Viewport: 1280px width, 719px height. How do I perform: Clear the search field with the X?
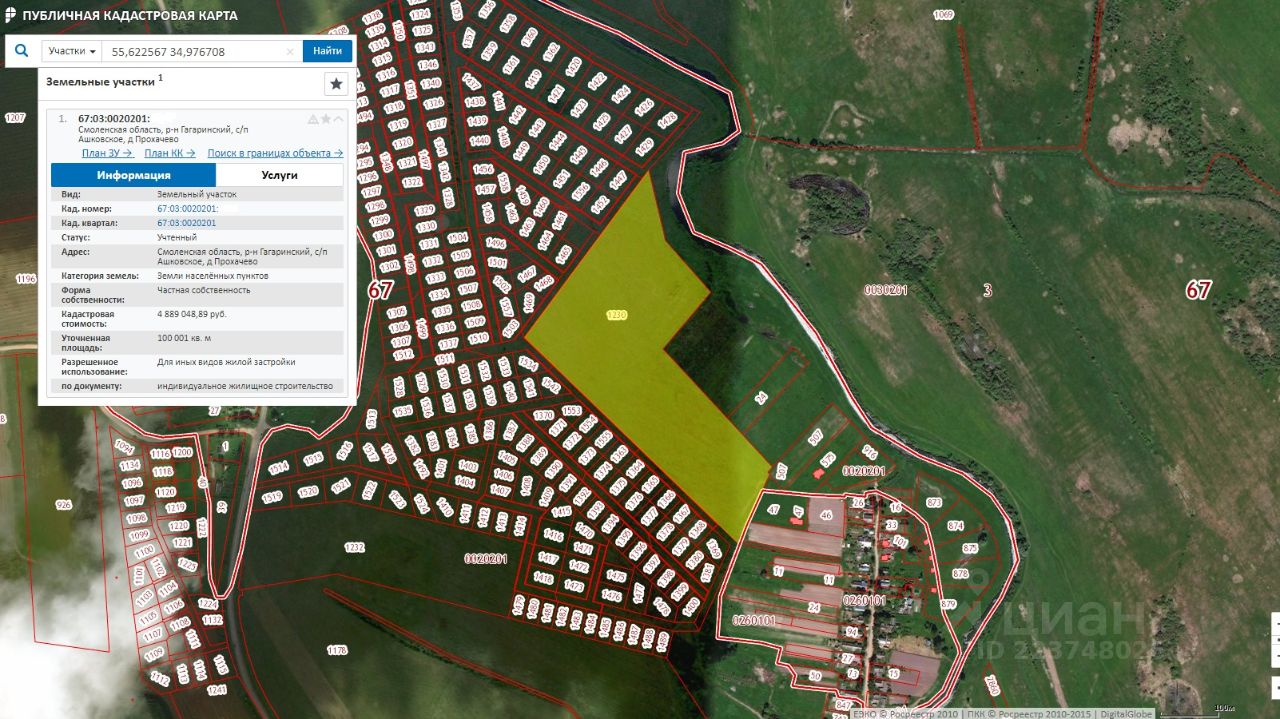point(290,51)
